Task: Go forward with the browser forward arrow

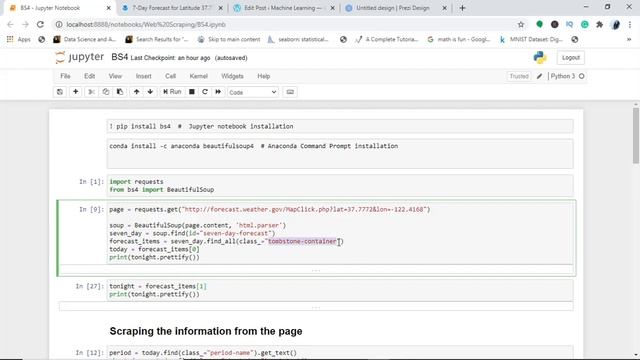Action: tap(25, 24)
